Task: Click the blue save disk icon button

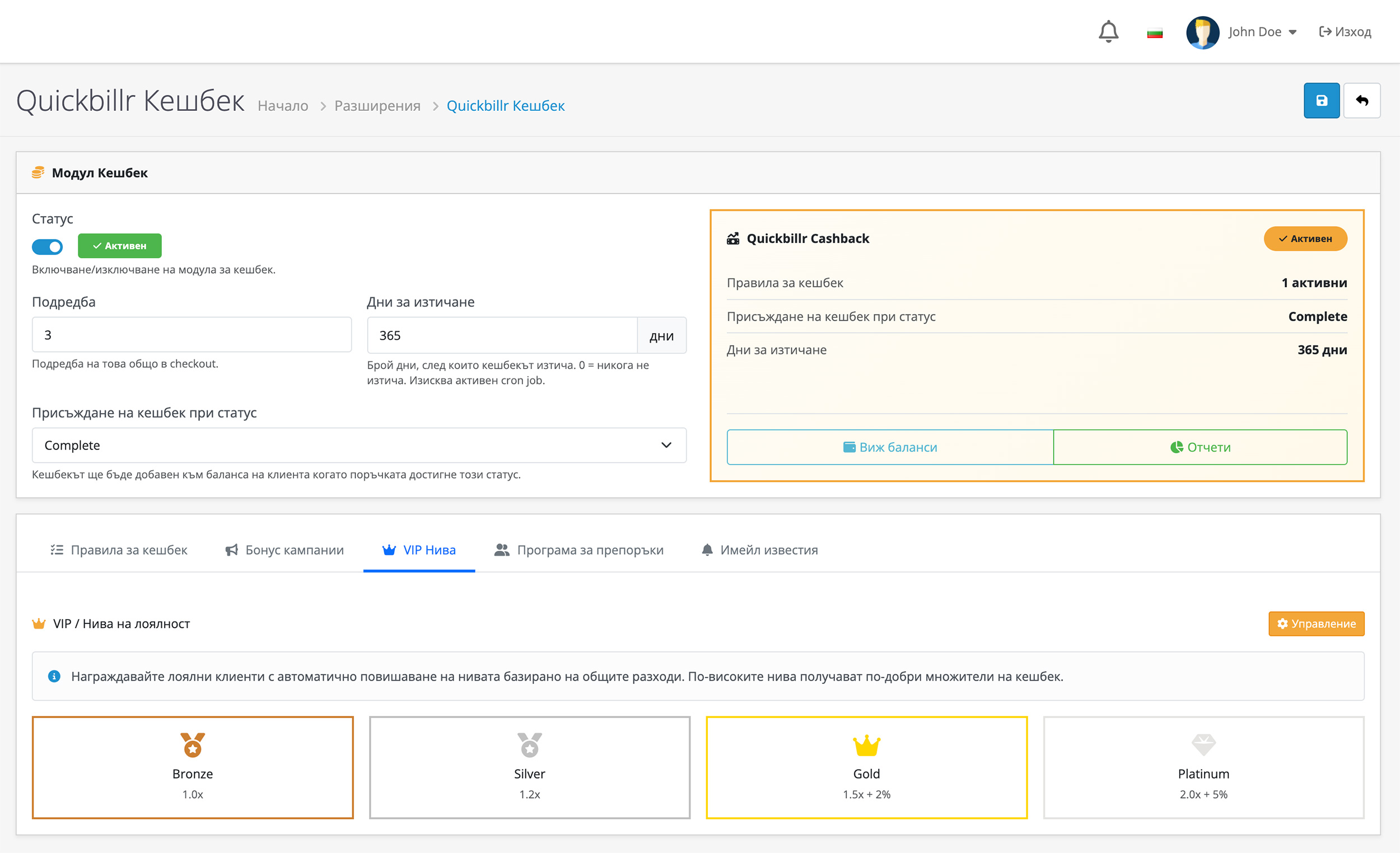Action: 1321,101
